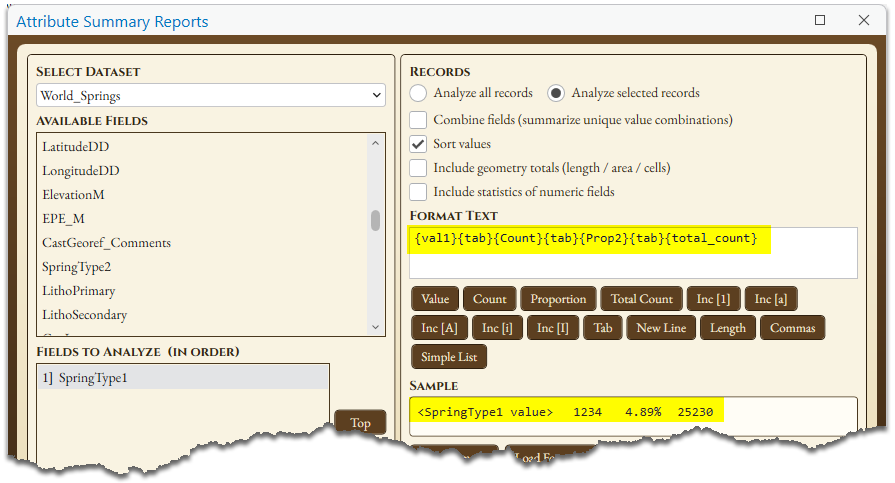Click the fields list scroll down arrow

point(375,327)
